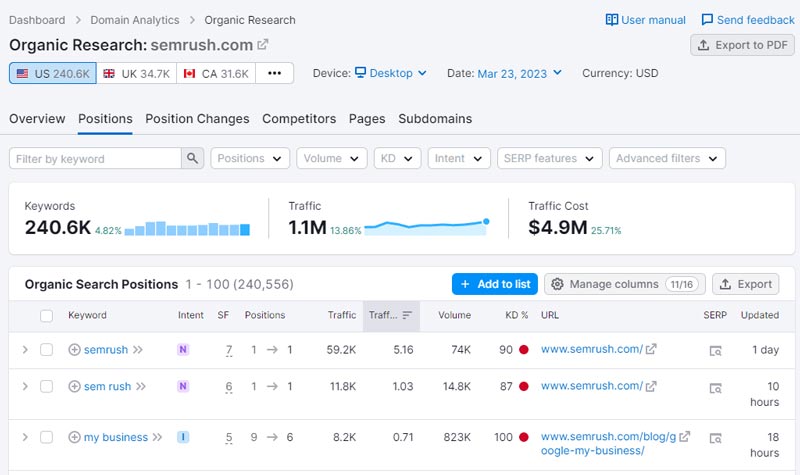Open external link icon next to semrush.com title

(263, 44)
